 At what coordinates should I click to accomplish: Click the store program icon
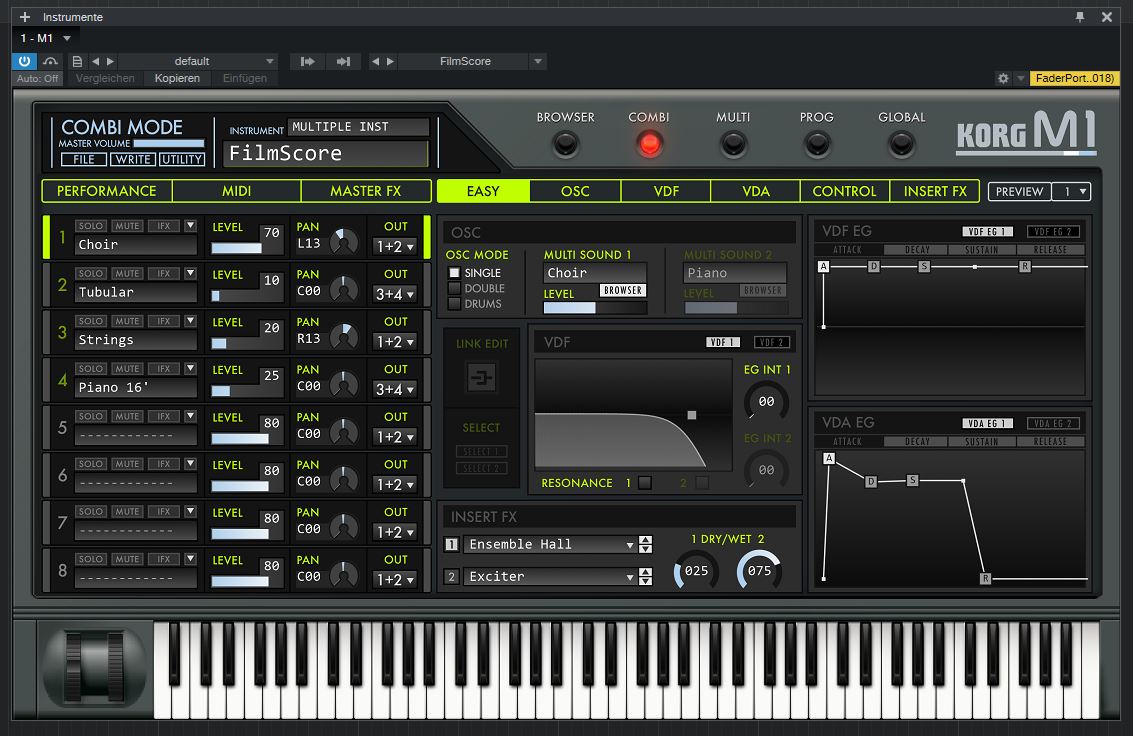click(x=343, y=61)
